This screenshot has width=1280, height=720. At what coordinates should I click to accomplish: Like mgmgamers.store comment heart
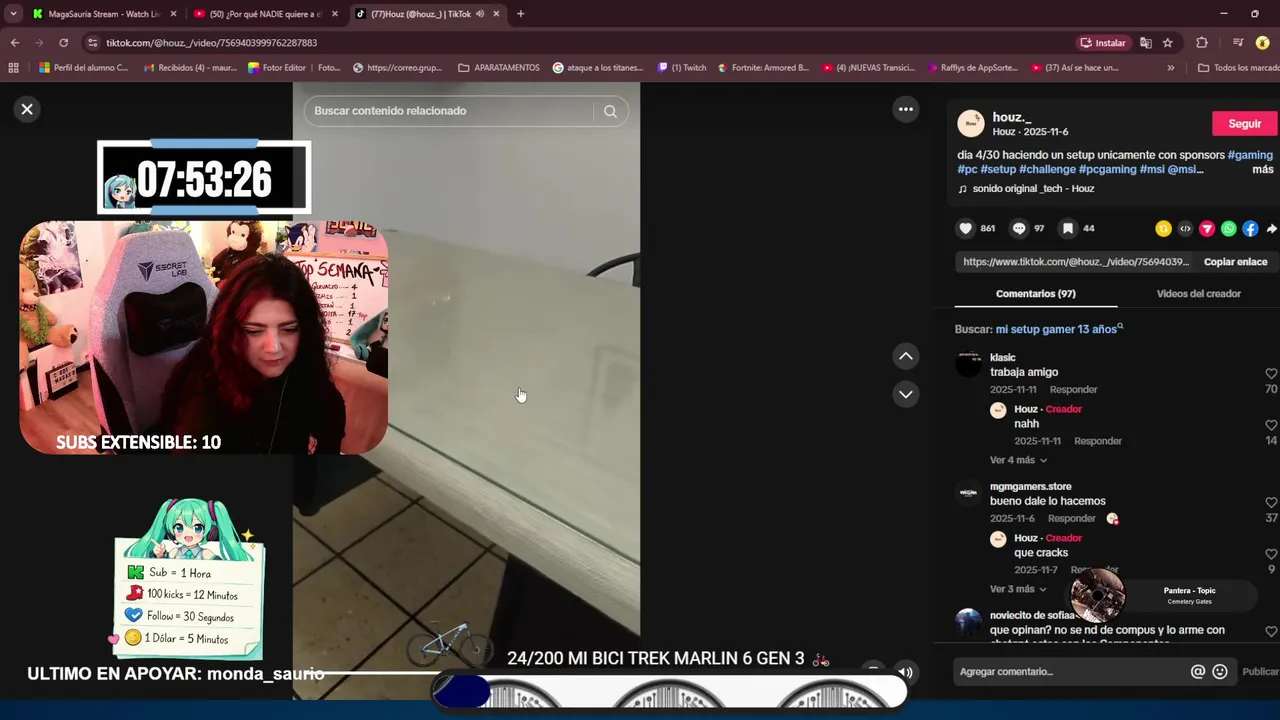pos(1271,503)
